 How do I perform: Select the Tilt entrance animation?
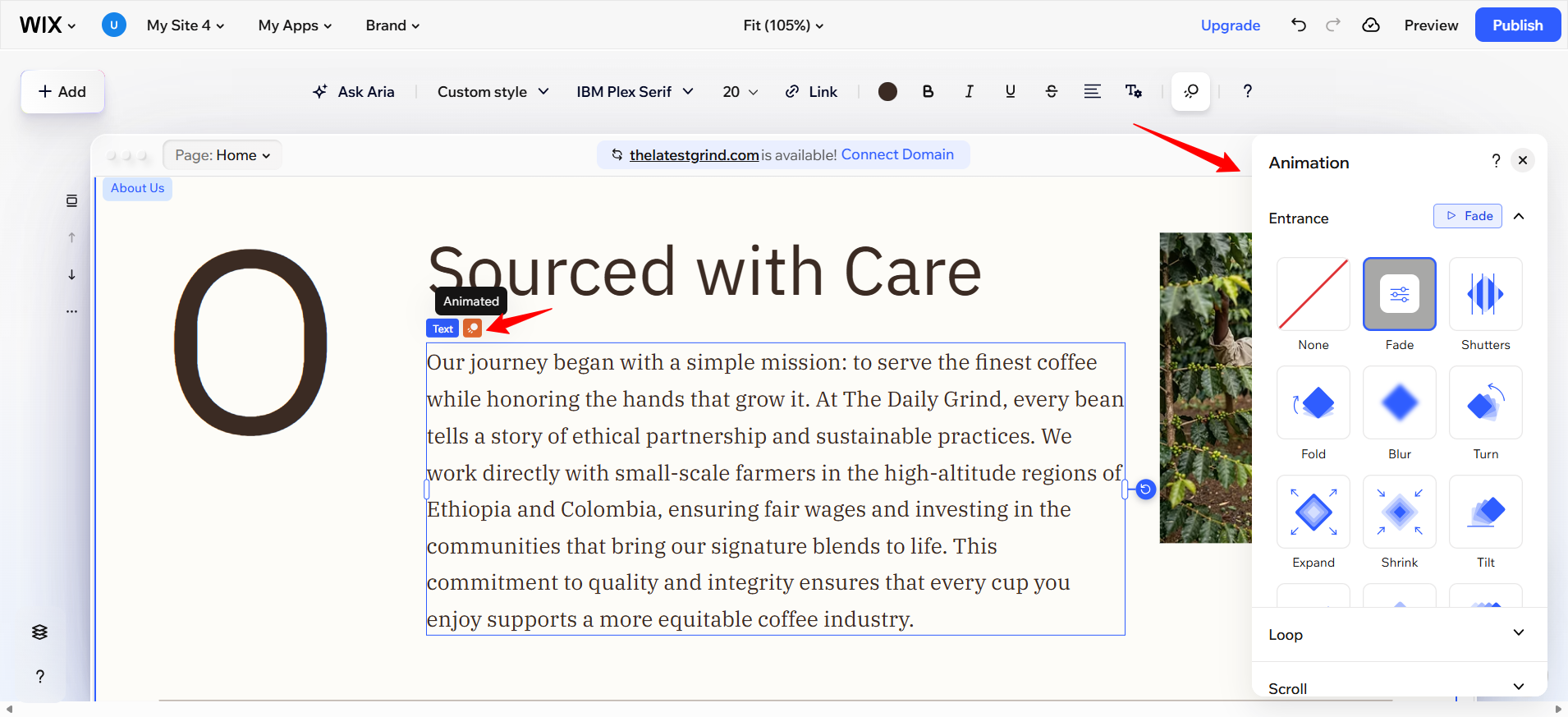1486,512
